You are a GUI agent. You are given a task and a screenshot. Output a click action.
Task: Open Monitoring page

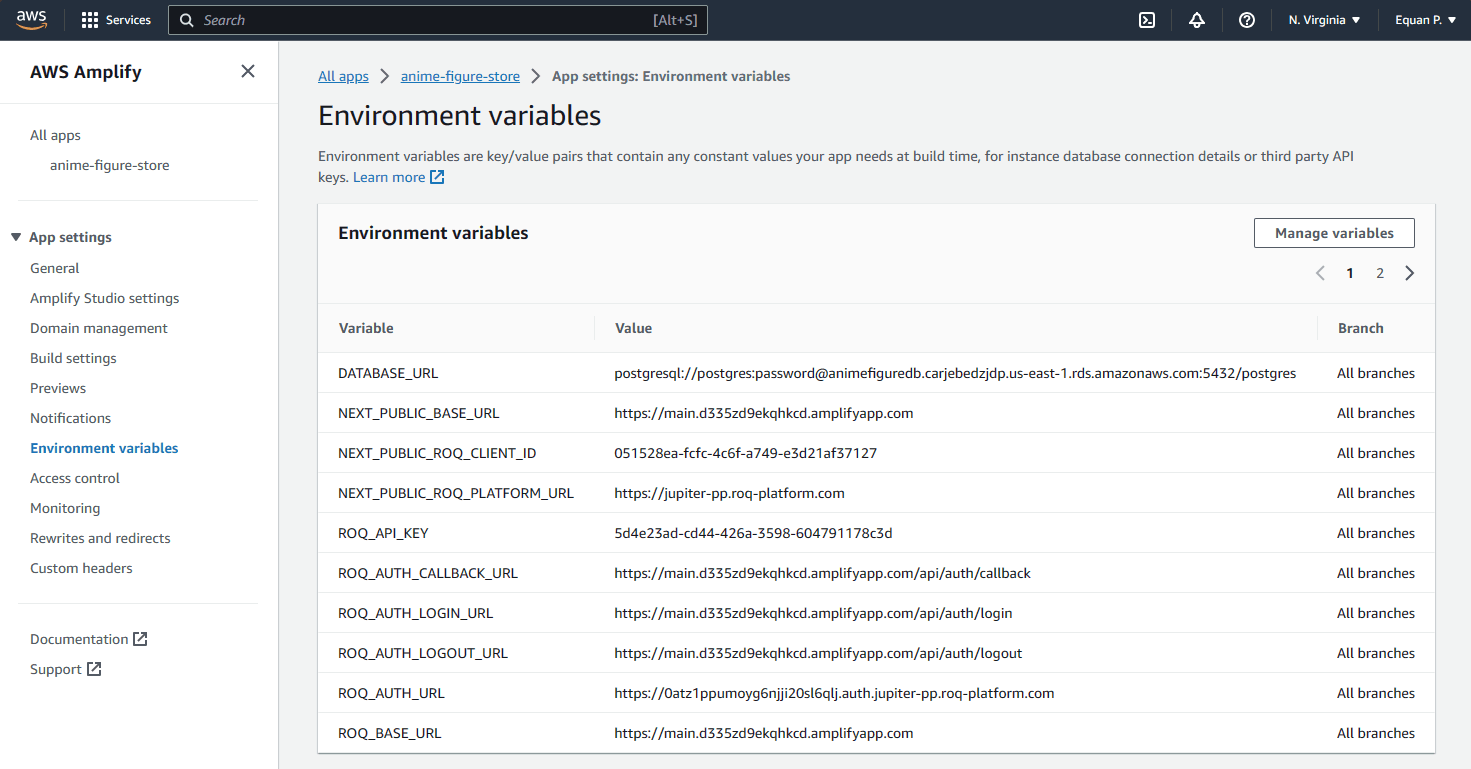tap(65, 508)
